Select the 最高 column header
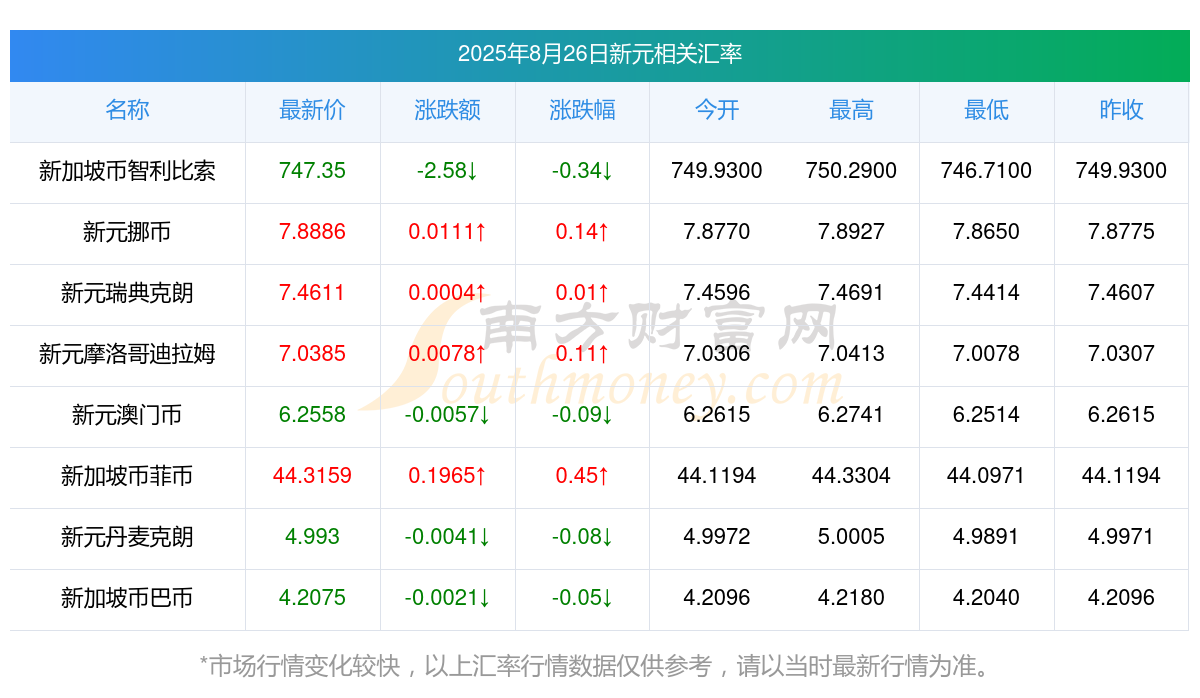The image size is (1200, 698). click(x=851, y=110)
